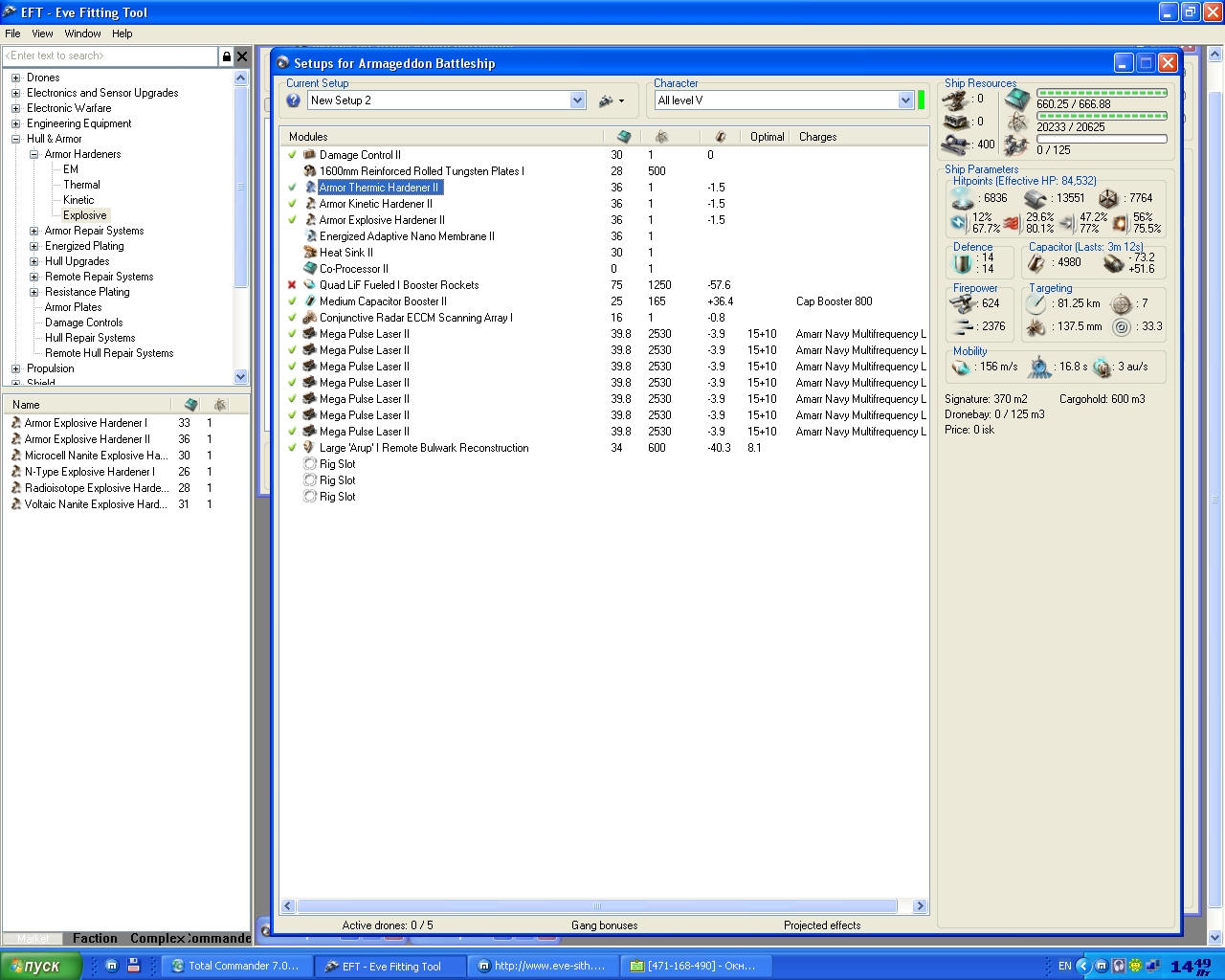This screenshot has width=1225, height=980.
Task: Toggle the lock icon beside the search box
Action: 226,56
